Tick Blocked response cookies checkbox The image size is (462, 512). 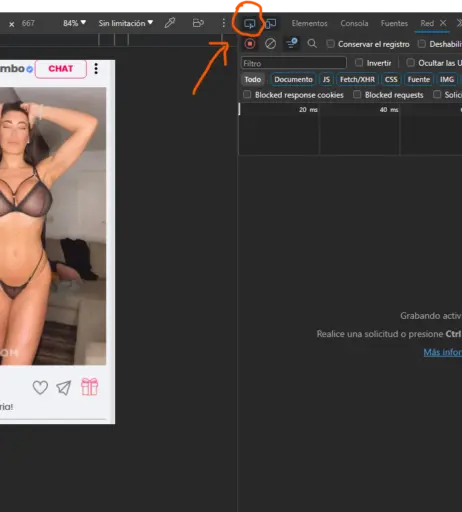tap(247, 95)
